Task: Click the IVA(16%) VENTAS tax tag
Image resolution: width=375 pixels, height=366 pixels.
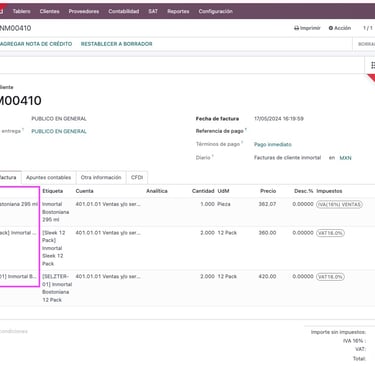Action: [x=339, y=204]
